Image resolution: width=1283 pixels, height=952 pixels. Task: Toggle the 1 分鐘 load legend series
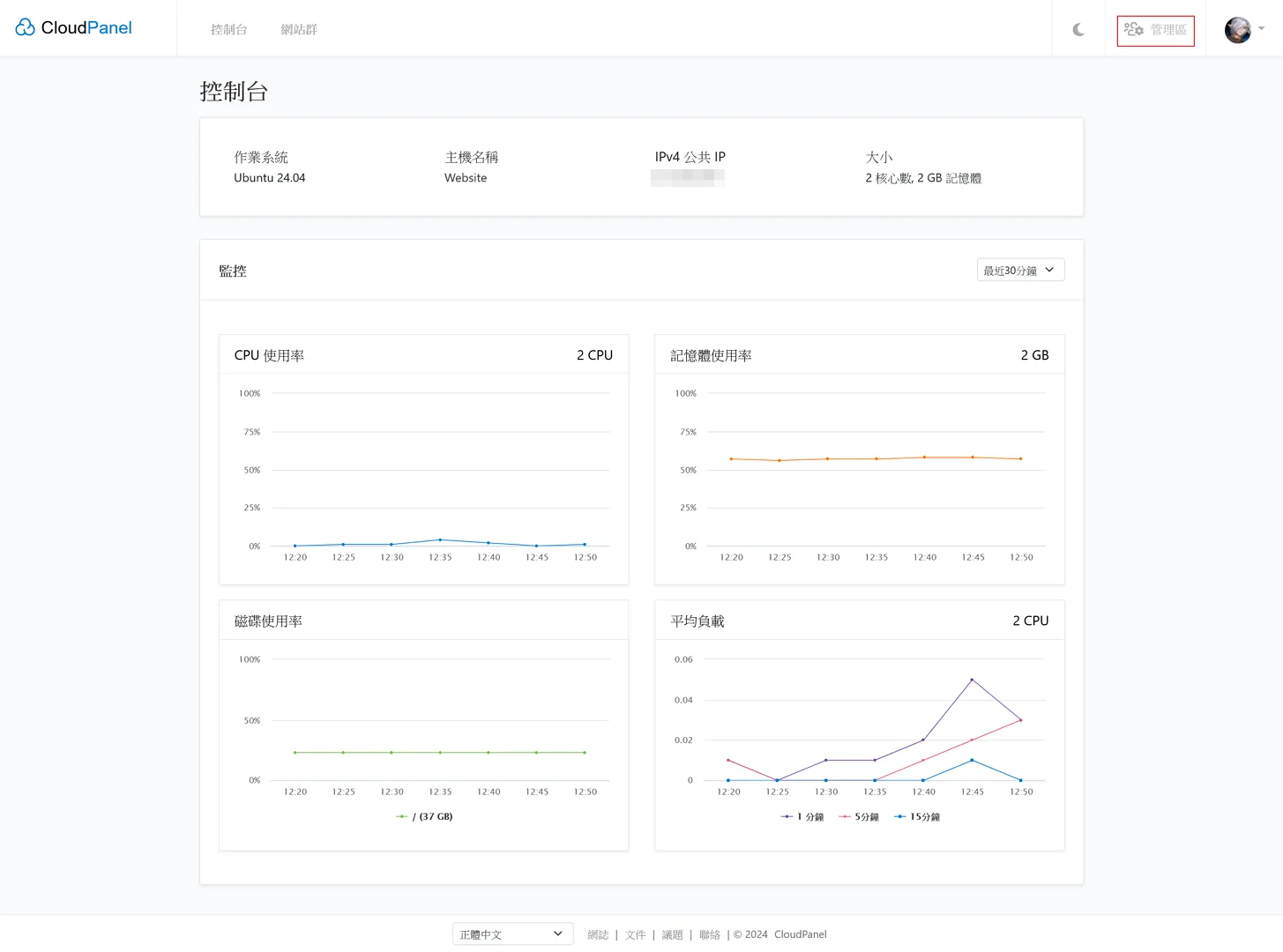click(x=802, y=817)
